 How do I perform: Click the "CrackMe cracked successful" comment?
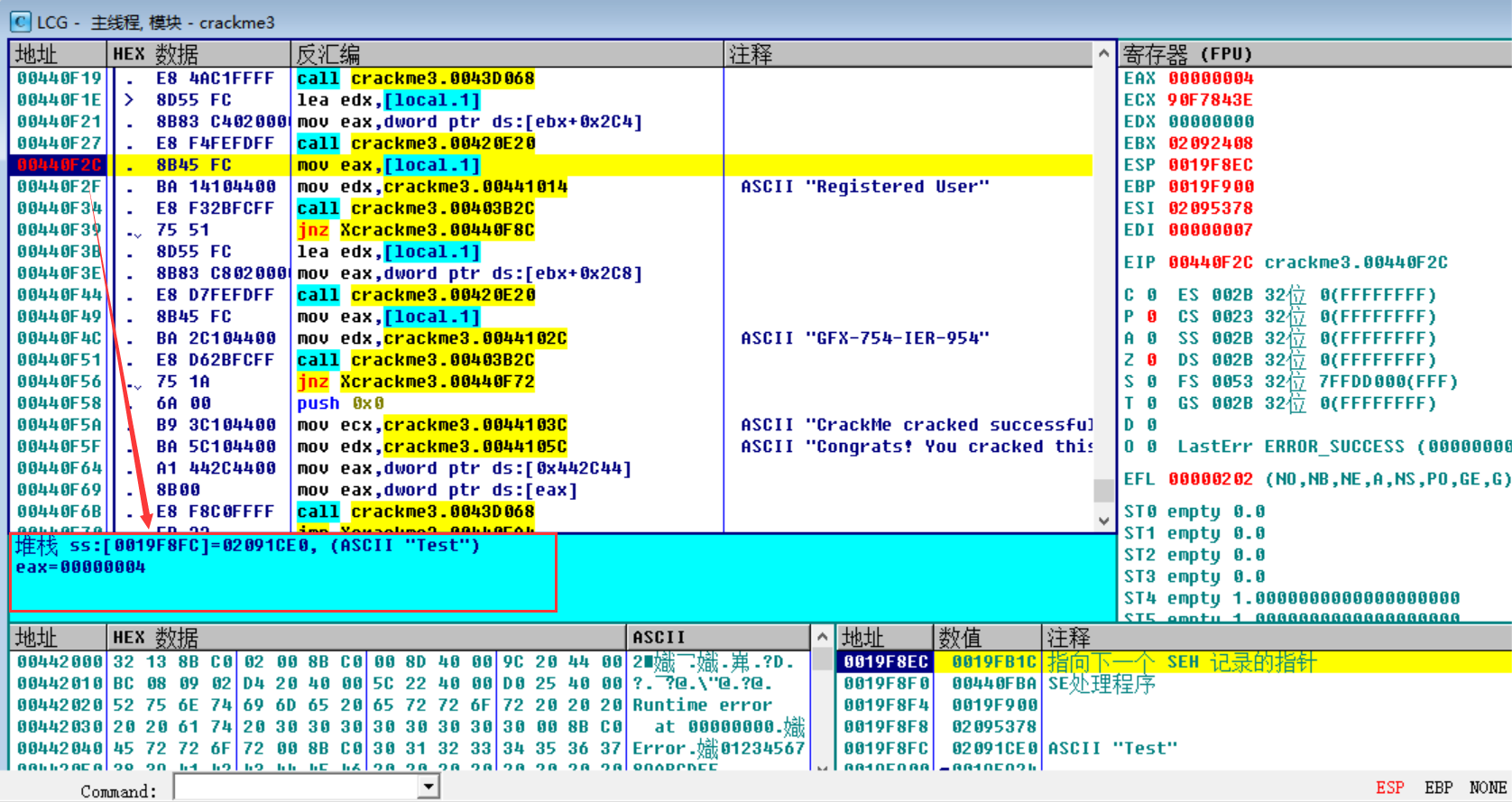917,425
